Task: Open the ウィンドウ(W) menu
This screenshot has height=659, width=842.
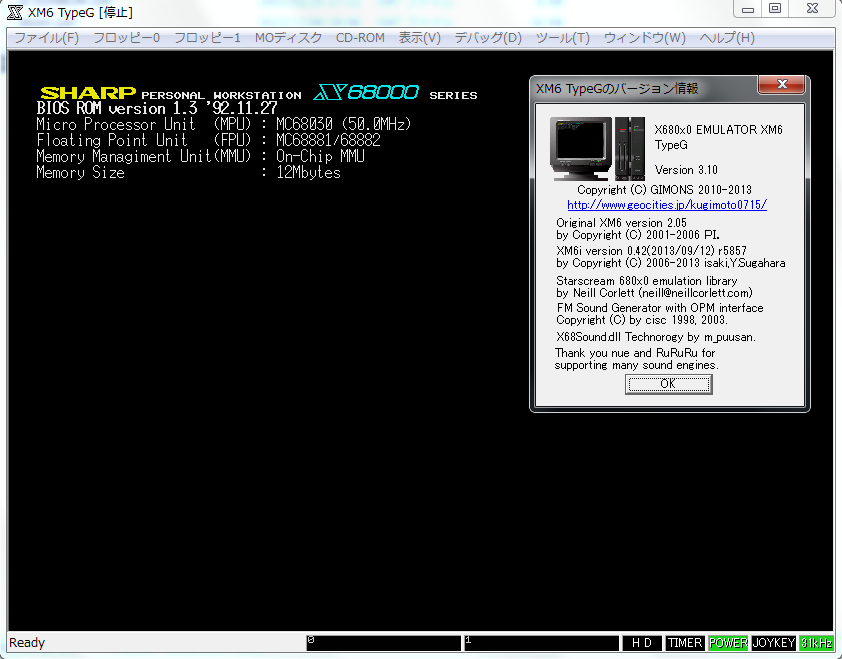Action: pyautogui.click(x=644, y=38)
